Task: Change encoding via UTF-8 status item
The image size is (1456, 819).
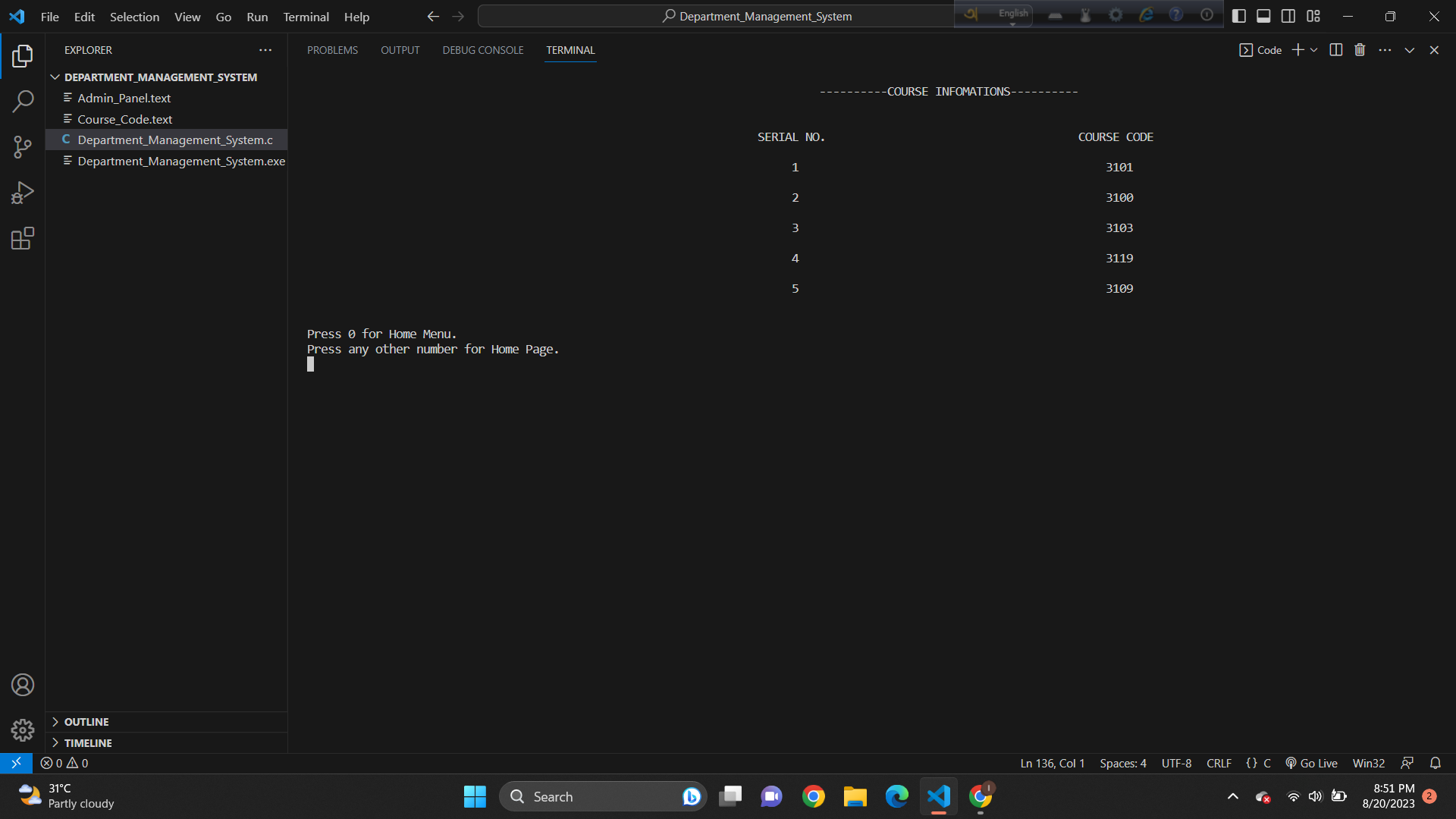Action: click(1175, 763)
